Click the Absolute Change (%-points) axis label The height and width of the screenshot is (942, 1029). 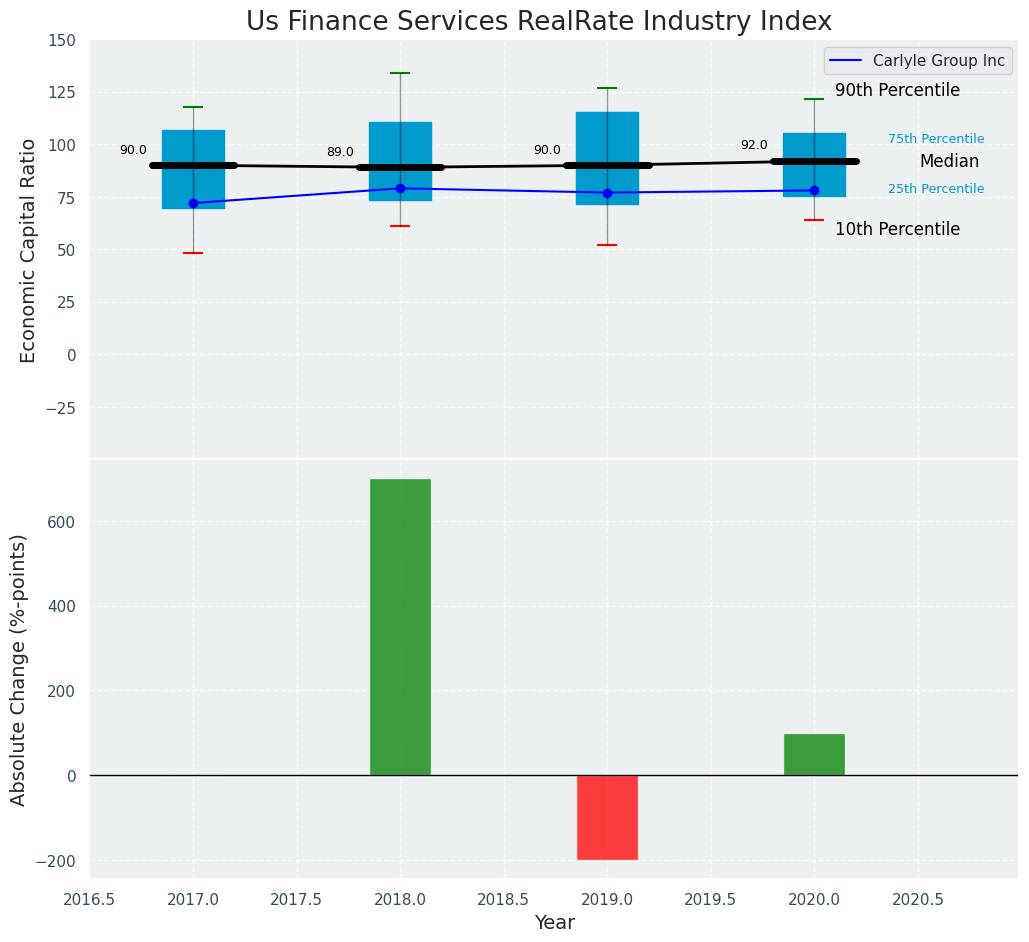18,669
